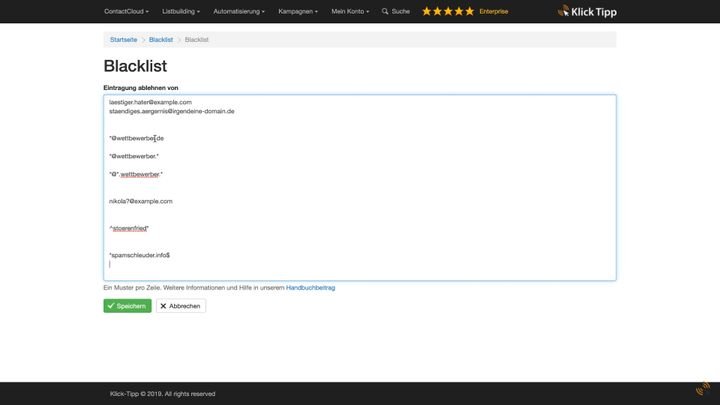Viewport: 720px width, 405px height.
Task: Open the Automatisierung dropdown
Action: pyautogui.click(x=239, y=11)
